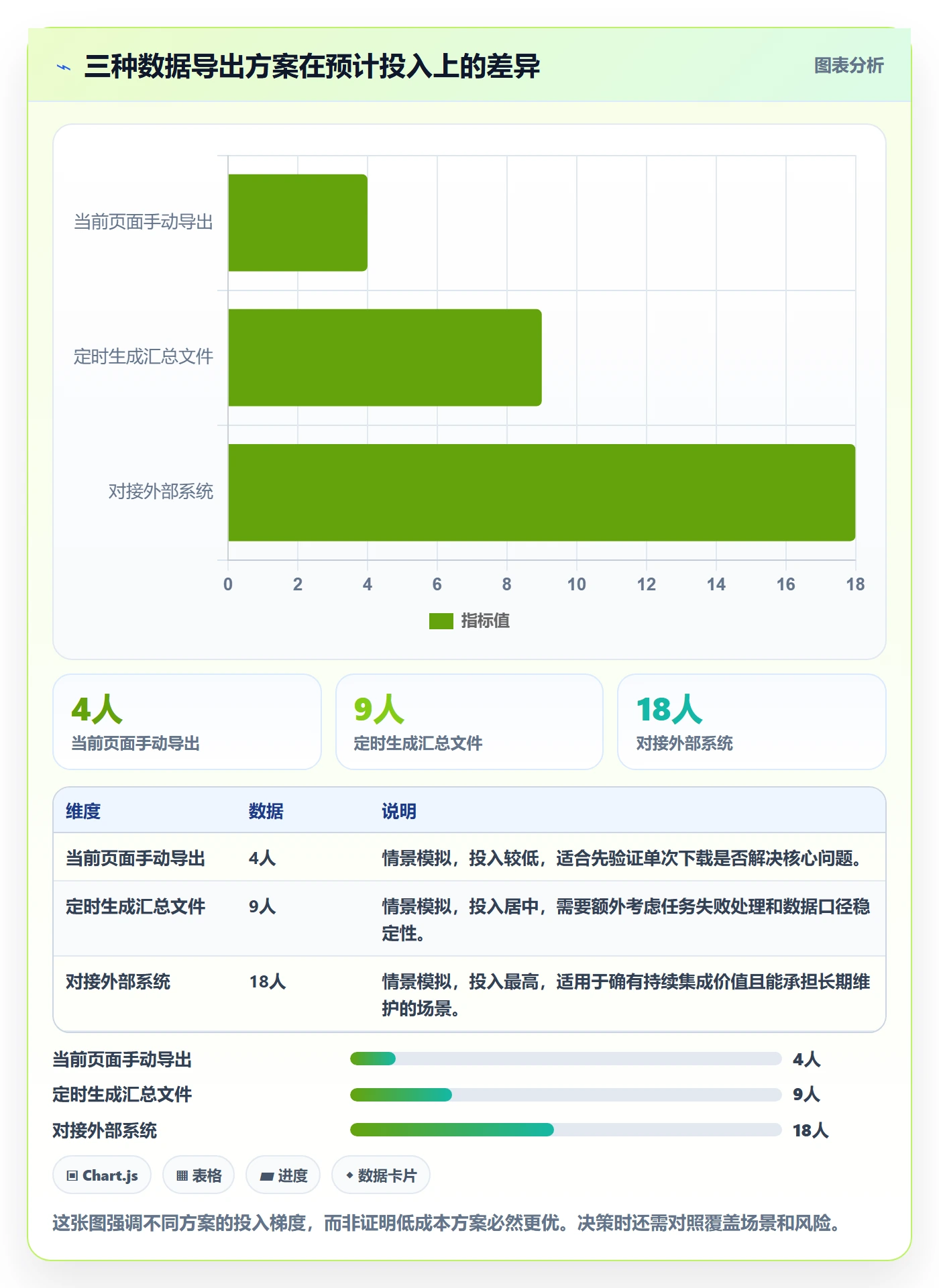Click the 维度 column header

83,811
